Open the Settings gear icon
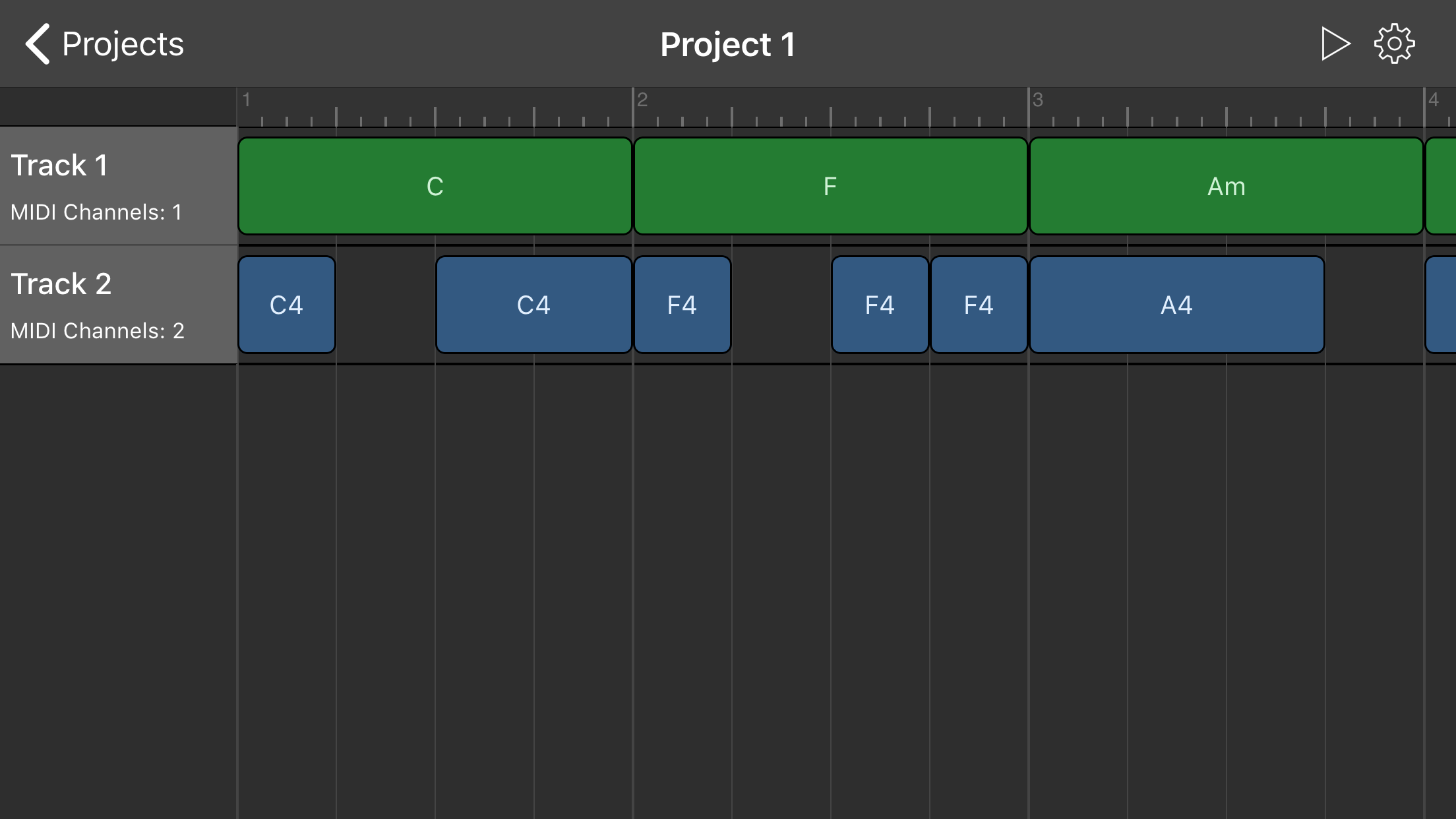The image size is (1456, 819). click(1393, 42)
